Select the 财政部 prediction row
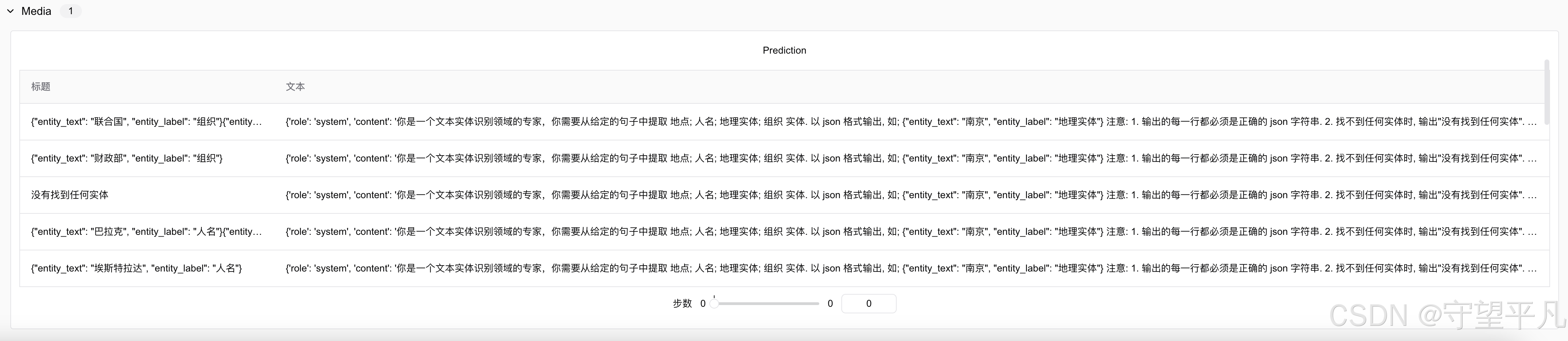Image resolution: width=1568 pixels, height=341 pixels. point(146,158)
